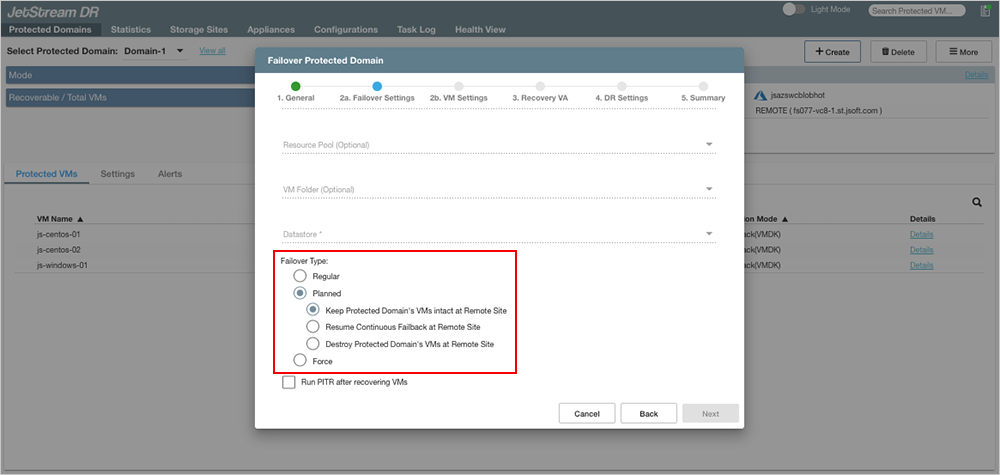Sort by VM Name arrow
The height and width of the screenshot is (475, 1000).
80,218
